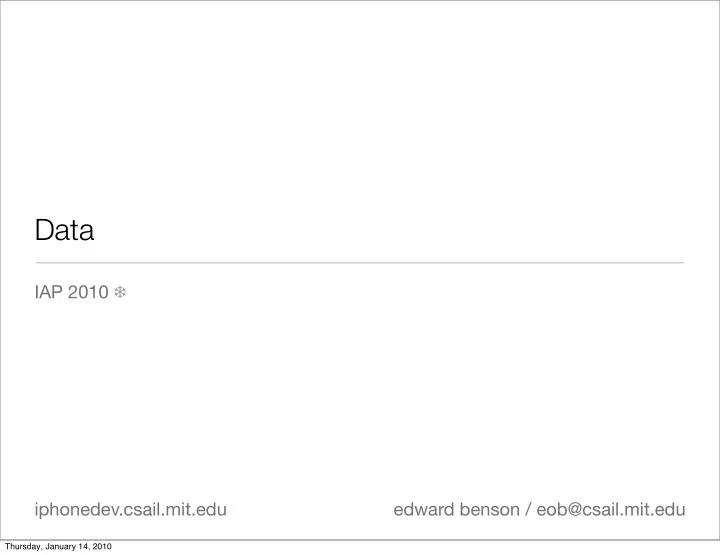
Task: Click the year 2010 in subtitle
Action: point(88,292)
